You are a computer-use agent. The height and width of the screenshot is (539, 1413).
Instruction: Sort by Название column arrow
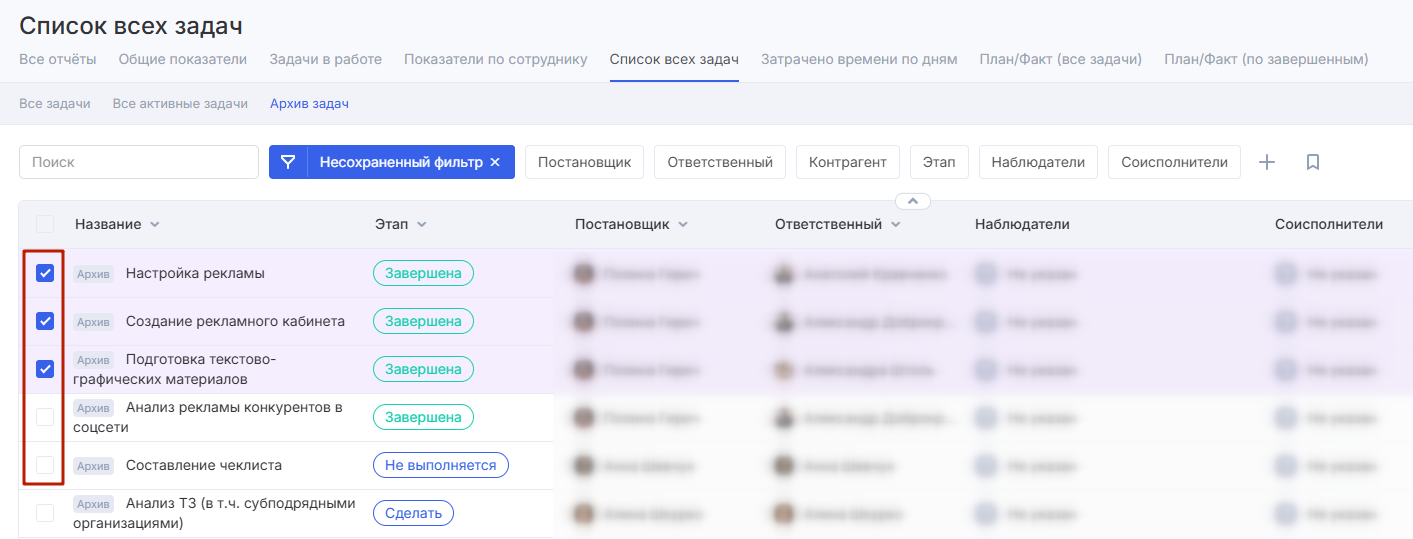click(154, 225)
